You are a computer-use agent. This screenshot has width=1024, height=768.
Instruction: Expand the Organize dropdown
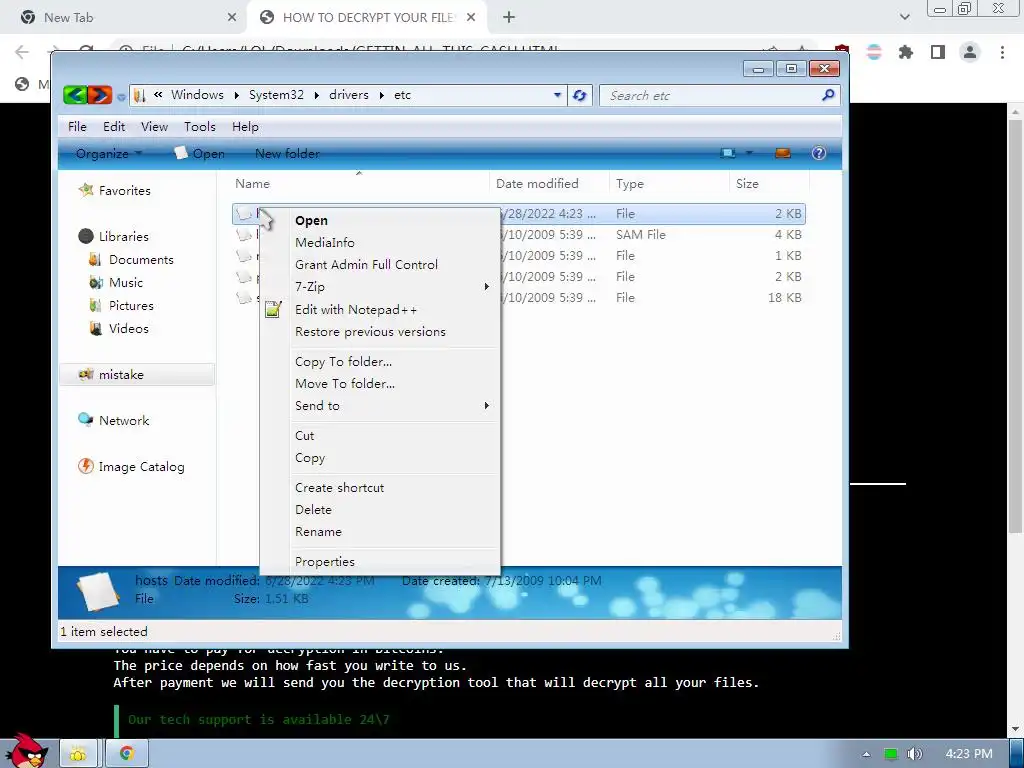click(108, 153)
